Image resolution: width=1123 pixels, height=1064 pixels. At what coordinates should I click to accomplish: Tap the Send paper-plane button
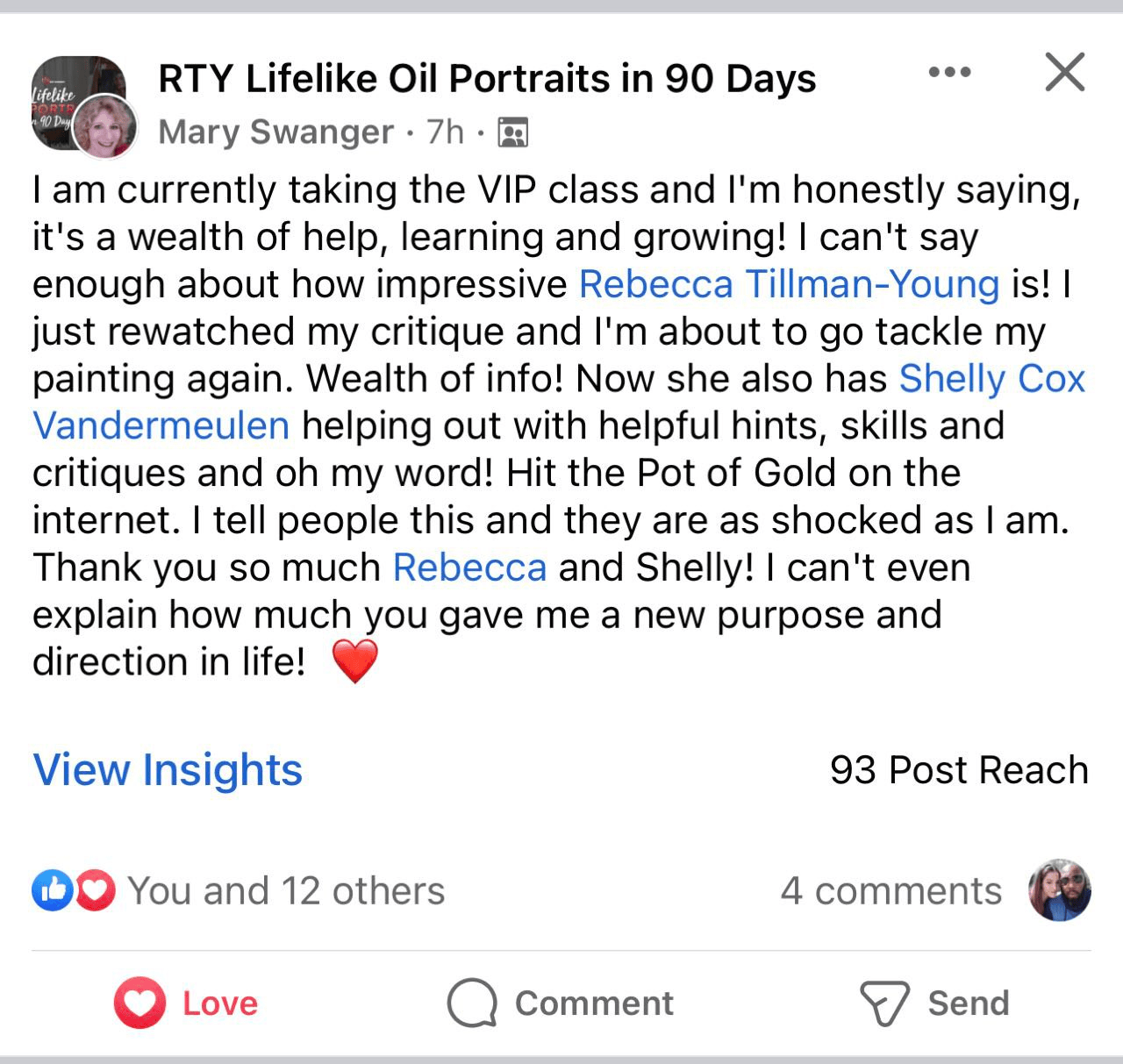click(934, 1003)
